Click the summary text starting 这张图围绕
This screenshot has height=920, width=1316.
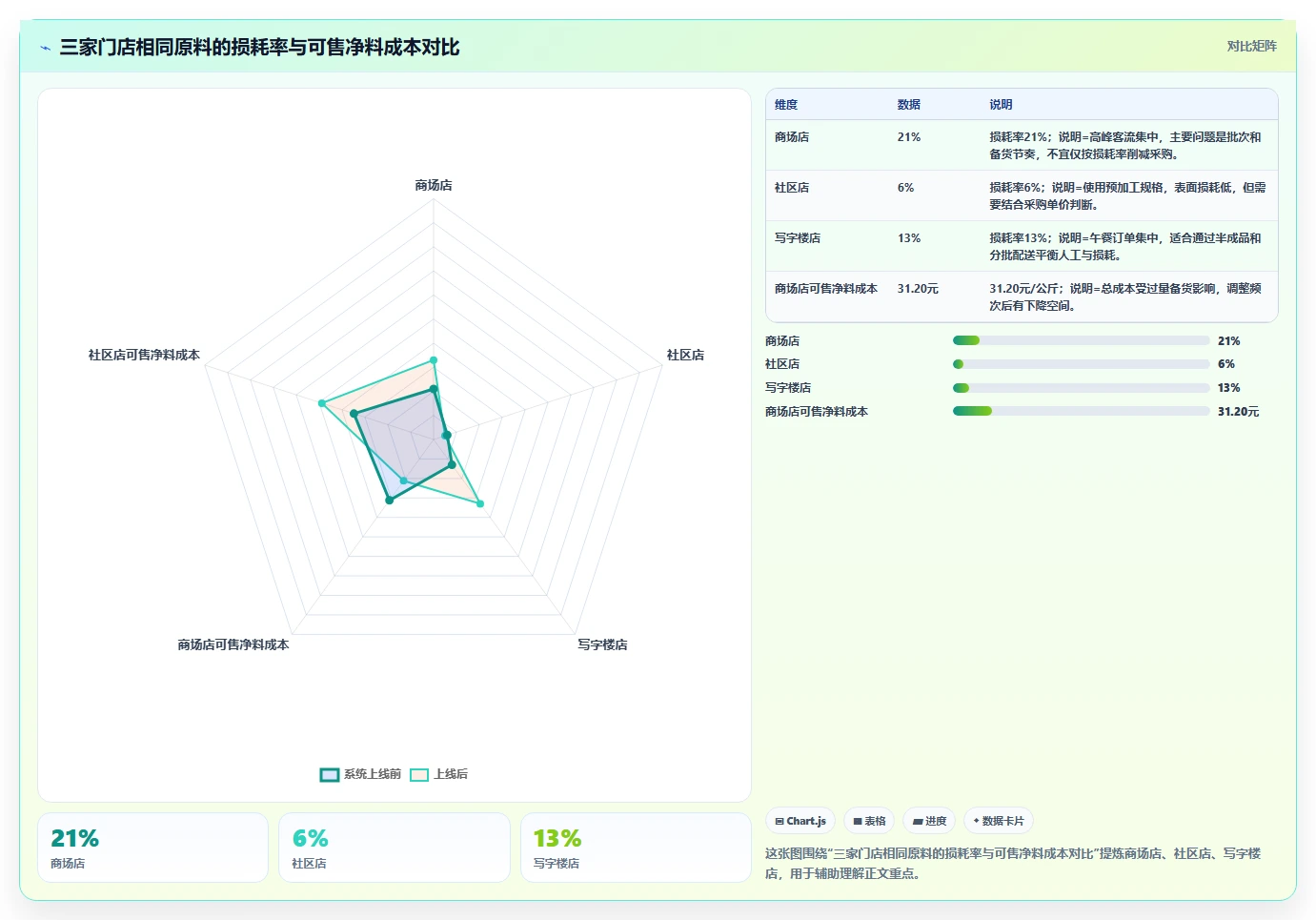1013,864
